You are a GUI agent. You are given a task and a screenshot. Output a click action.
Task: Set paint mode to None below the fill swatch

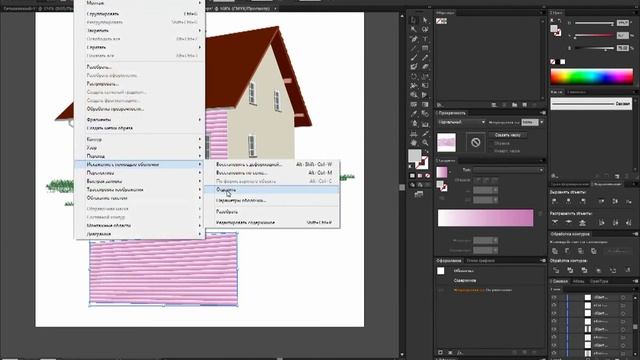(x=427, y=176)
